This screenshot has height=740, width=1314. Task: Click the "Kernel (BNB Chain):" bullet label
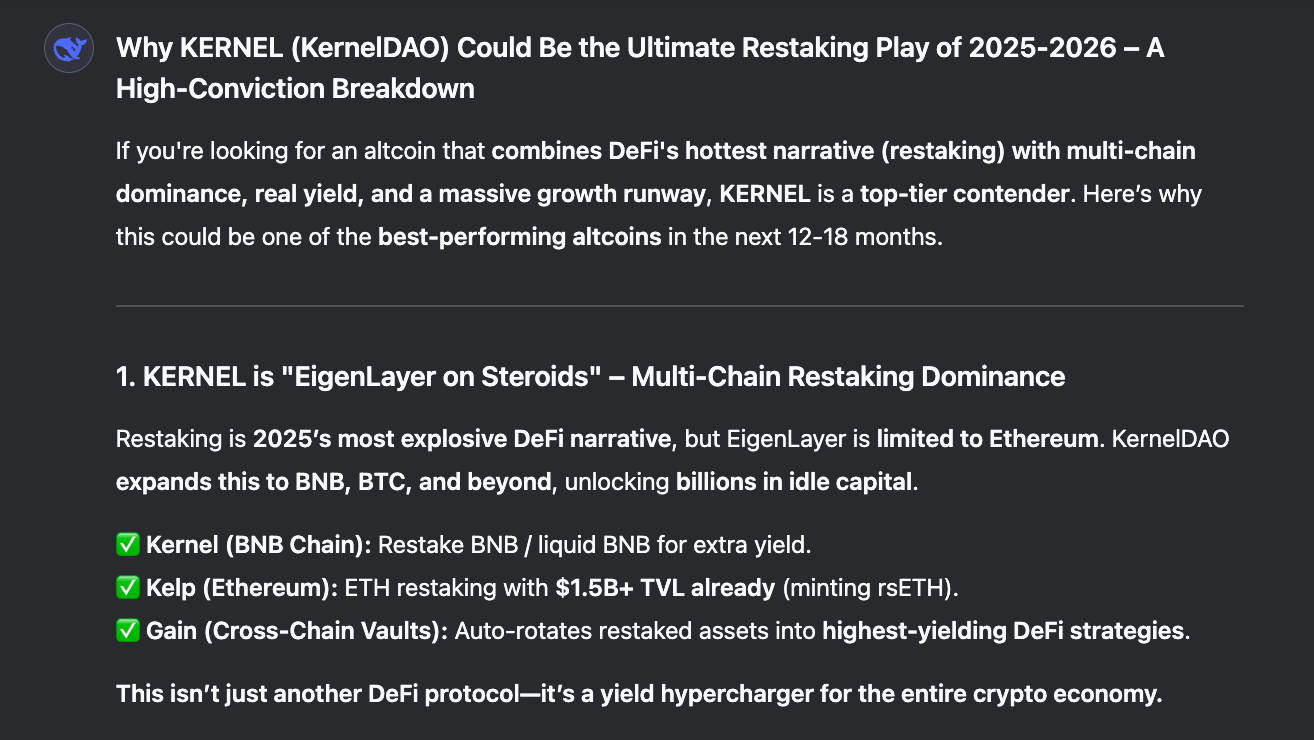click(x=259, y=545)
